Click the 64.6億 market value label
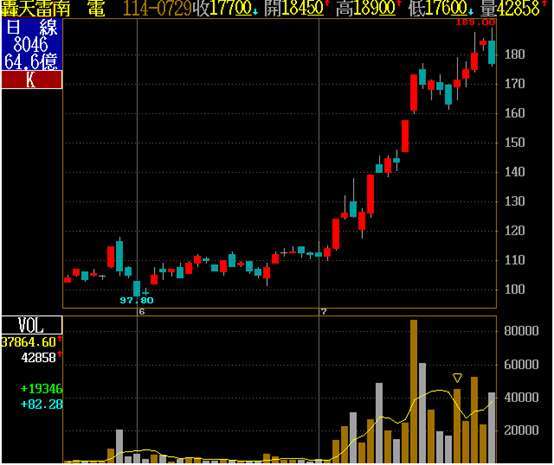 coord(31,61)
